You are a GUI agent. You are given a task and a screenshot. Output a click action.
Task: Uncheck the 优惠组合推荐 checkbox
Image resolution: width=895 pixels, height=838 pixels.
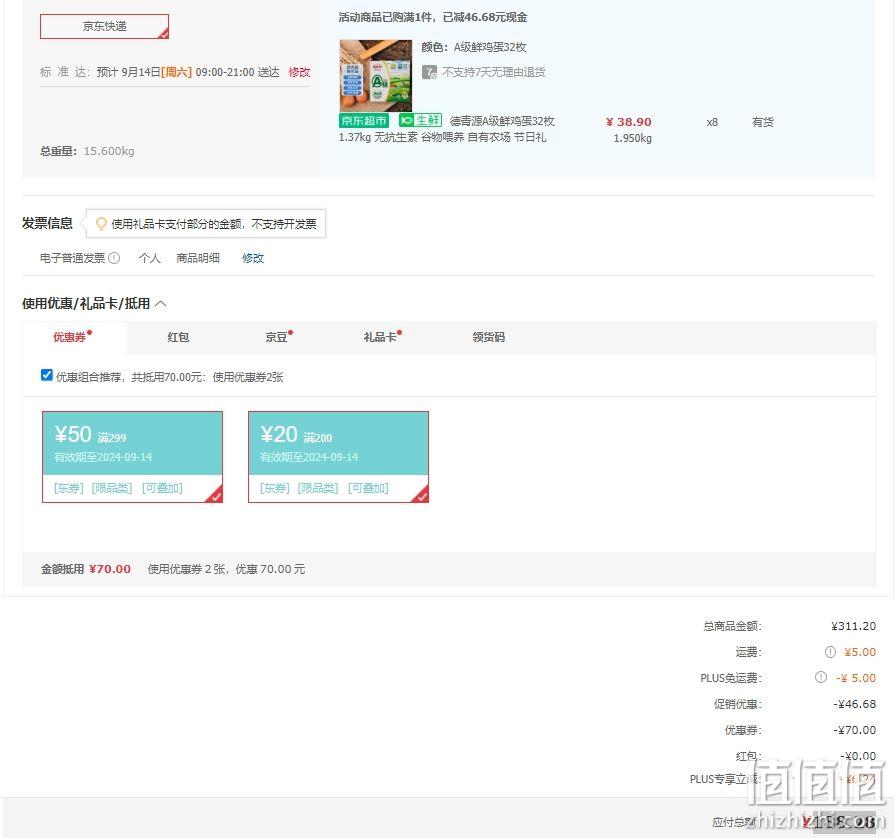pyautogui.click(x=47, y=375)
